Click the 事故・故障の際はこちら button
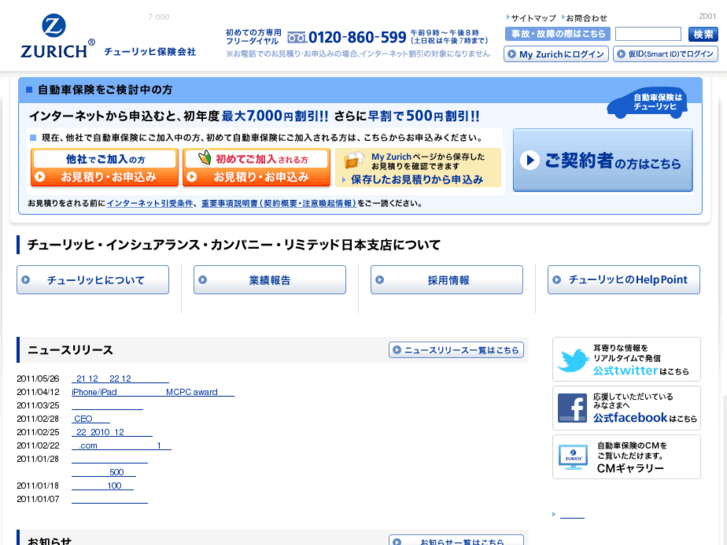 558,34
